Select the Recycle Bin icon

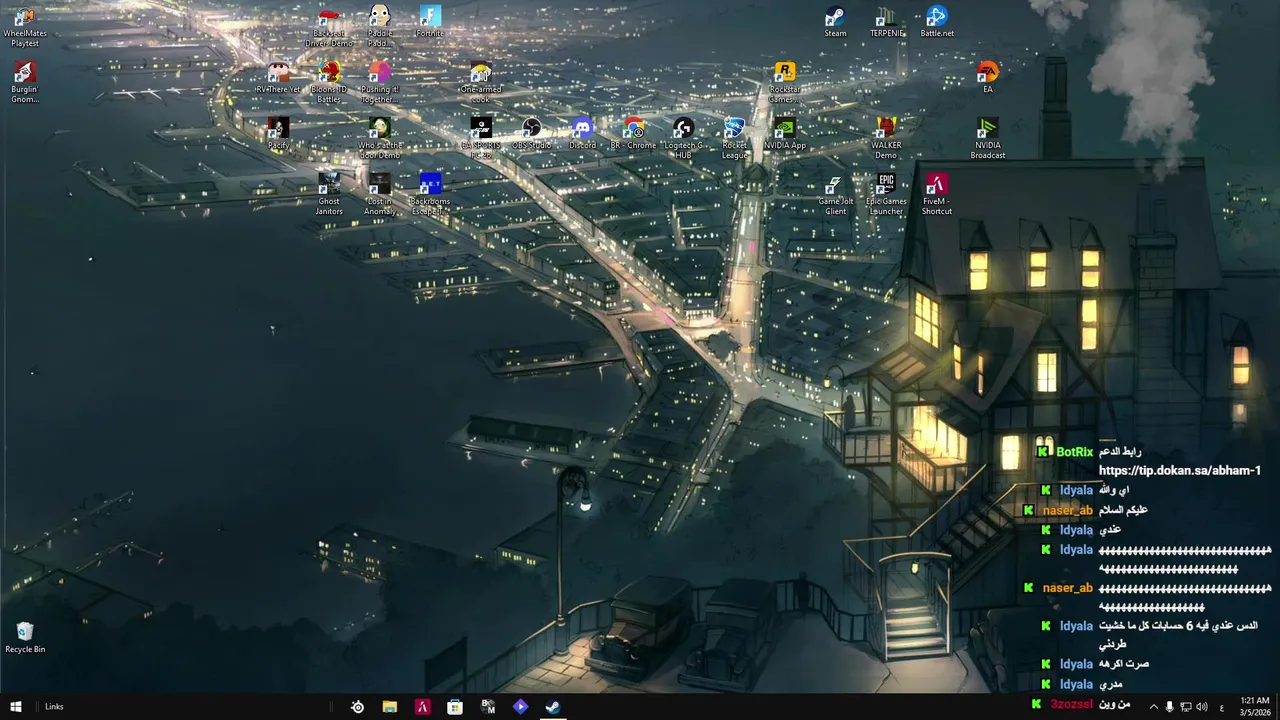[25, 638]
